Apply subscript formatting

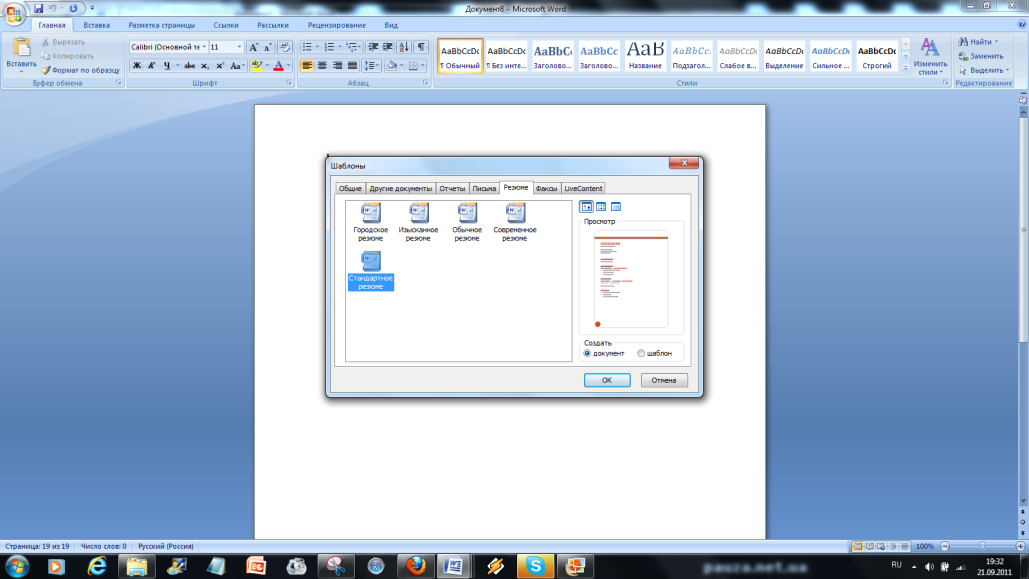tap(205, 66)
